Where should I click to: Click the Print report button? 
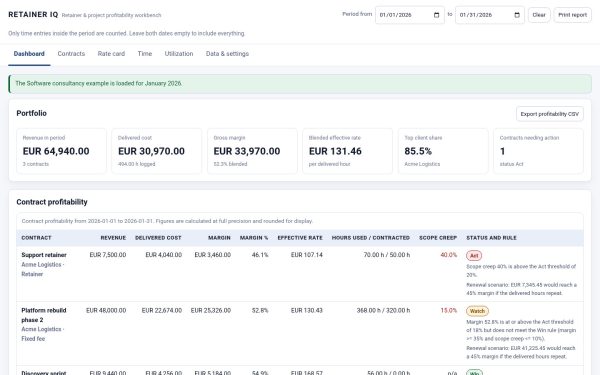(572, 15)
